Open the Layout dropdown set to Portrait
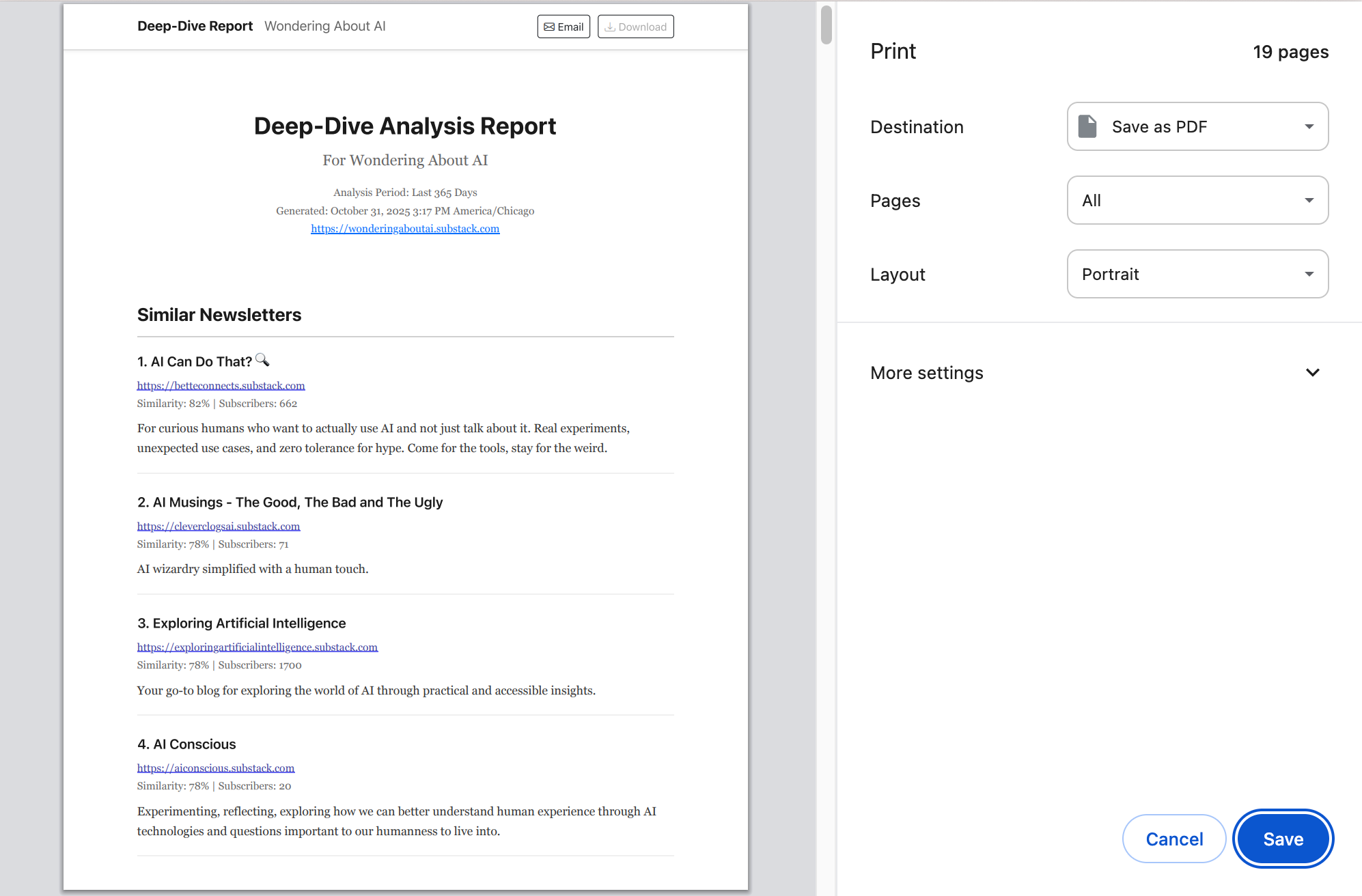Screen dimensions: 1362x896 pyautogui.click(x=1197, y=274)
